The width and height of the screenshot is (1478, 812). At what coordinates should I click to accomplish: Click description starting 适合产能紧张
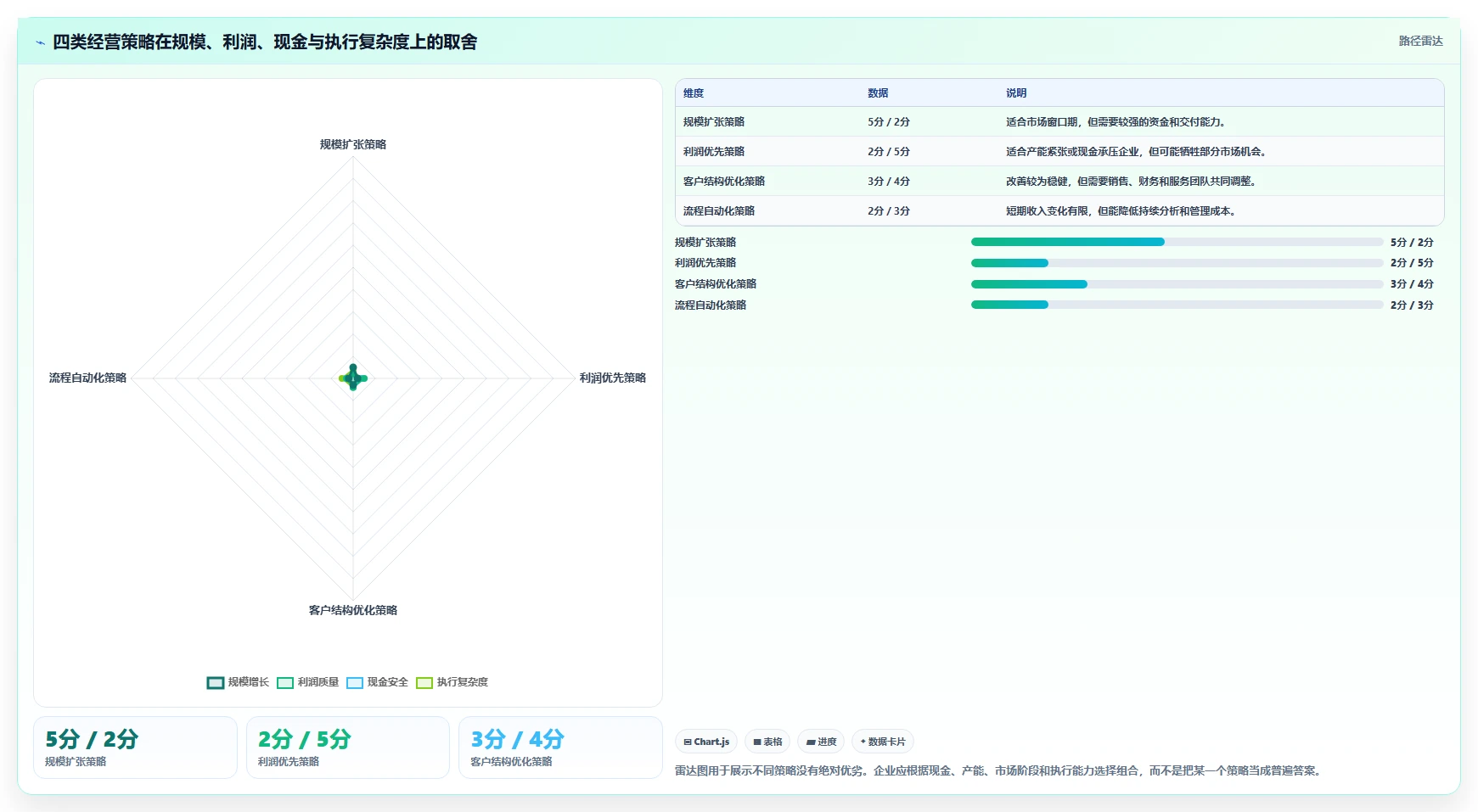(x=1138, y=152)
